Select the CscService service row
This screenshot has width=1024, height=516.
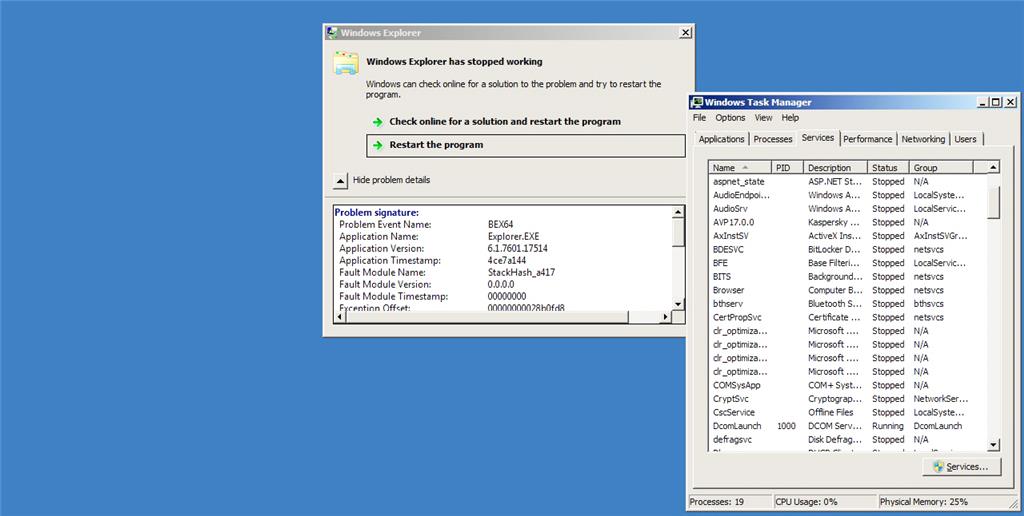pos(848,413)
